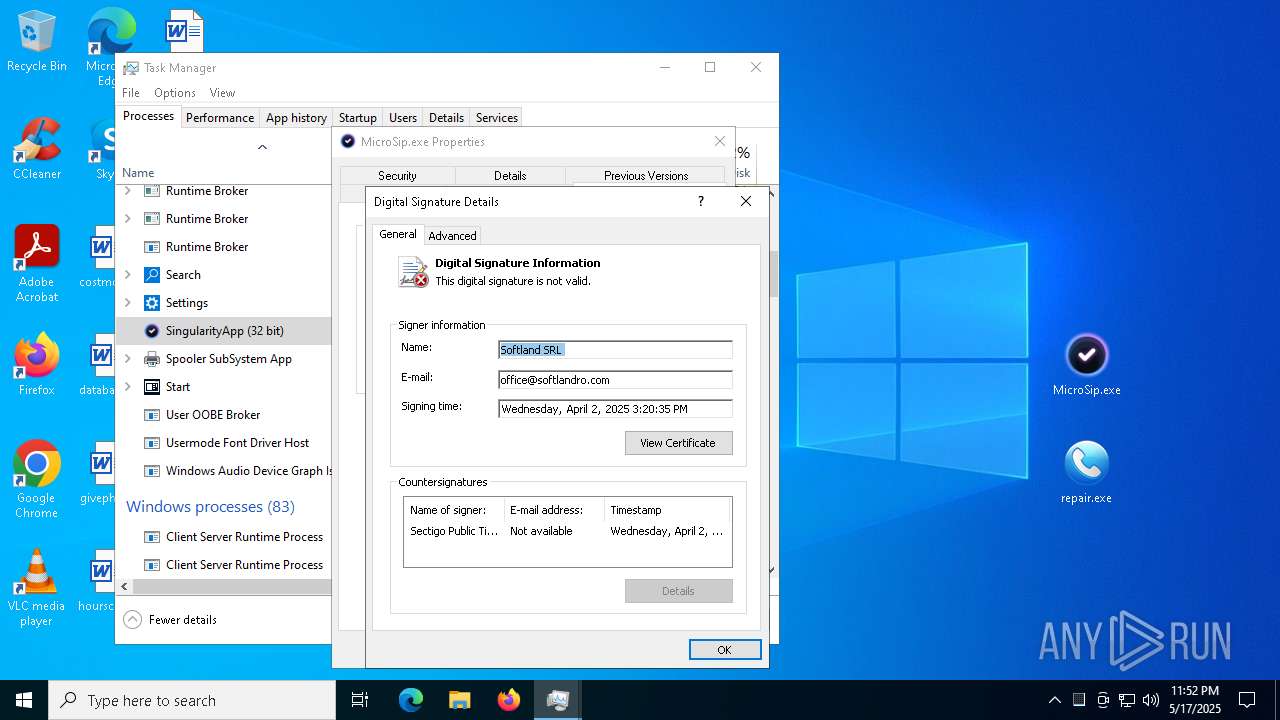Collapse with the Fewer details button
The height and width of the screenshot is (720, 1280).
click(170, 620)
